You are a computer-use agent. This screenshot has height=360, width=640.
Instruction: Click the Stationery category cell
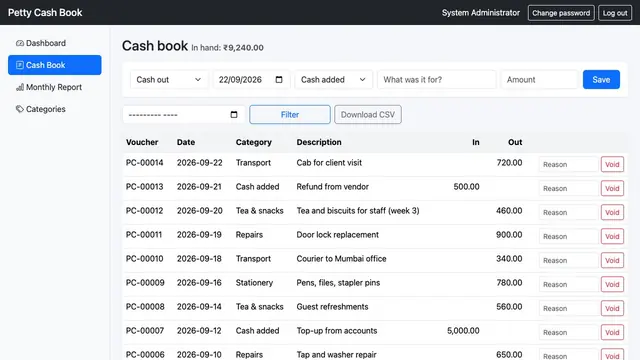point(254,283)
